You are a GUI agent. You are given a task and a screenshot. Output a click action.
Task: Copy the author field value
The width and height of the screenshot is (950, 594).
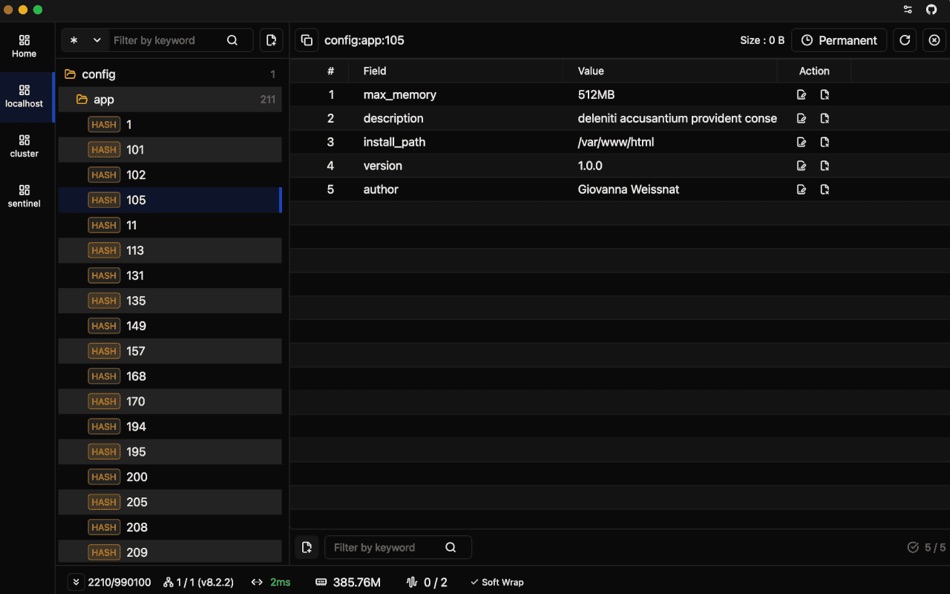pyautogui.click(x=823, y=189)
